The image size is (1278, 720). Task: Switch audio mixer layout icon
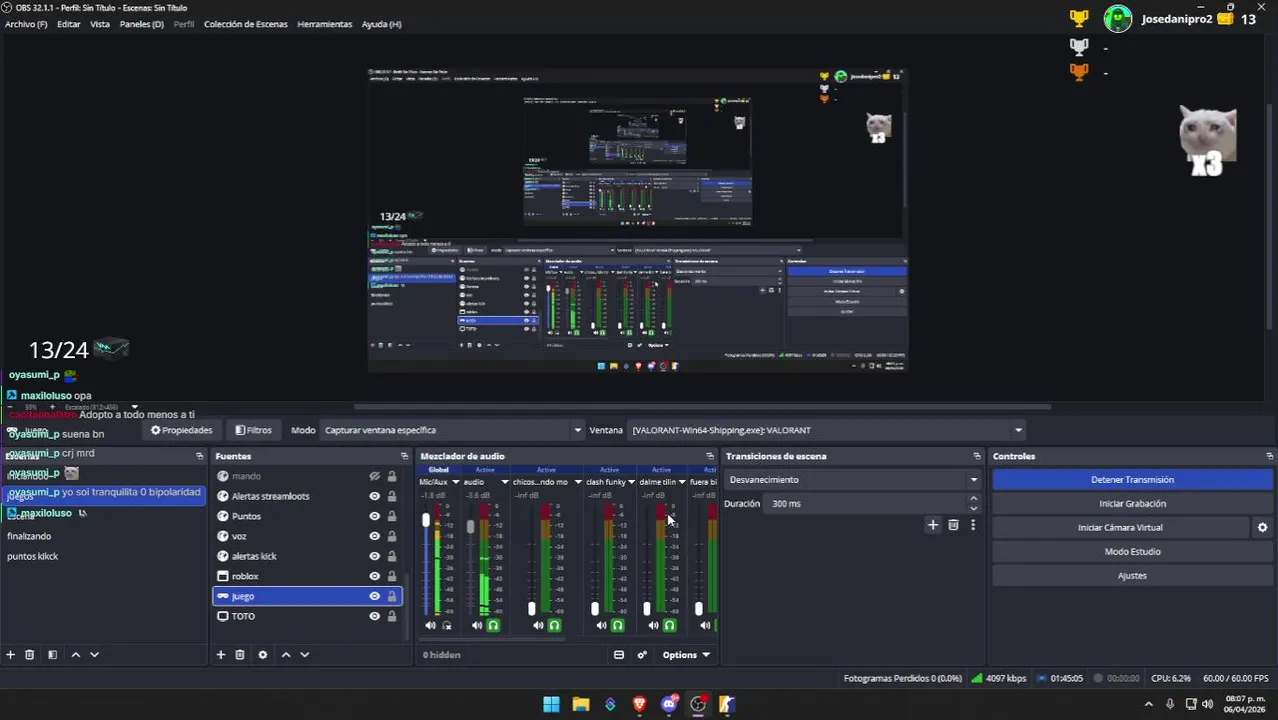point(619,655)
